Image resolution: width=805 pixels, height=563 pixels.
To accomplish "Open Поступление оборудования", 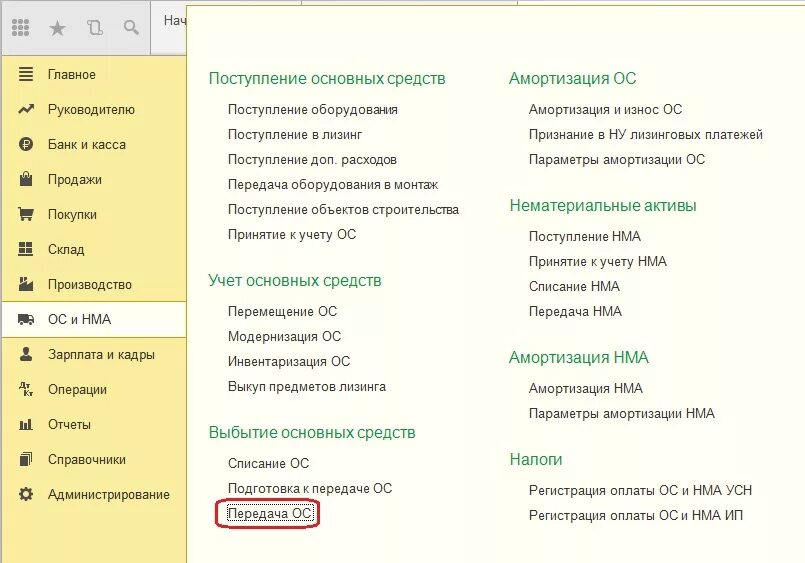I will coord(313,110).
